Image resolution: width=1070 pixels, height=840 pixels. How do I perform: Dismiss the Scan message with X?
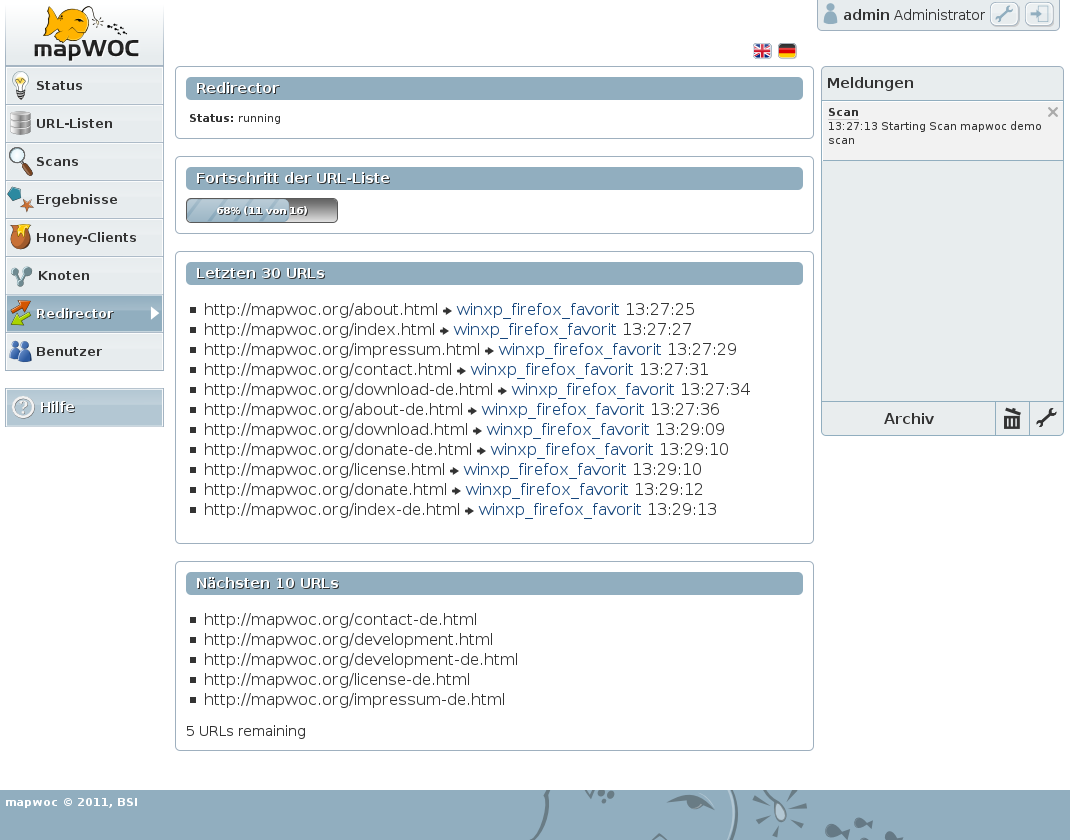pyautogui.click(x=1053, y=112)
